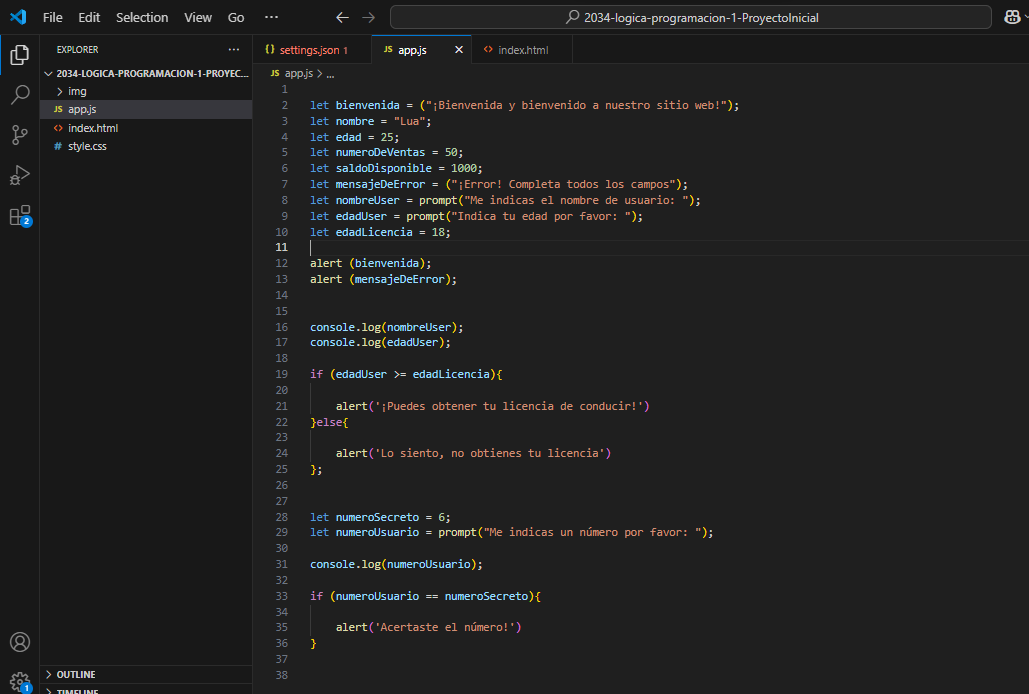Click the word bienvenida on line 2
The image size is (1029, 694).
[368, 106]
